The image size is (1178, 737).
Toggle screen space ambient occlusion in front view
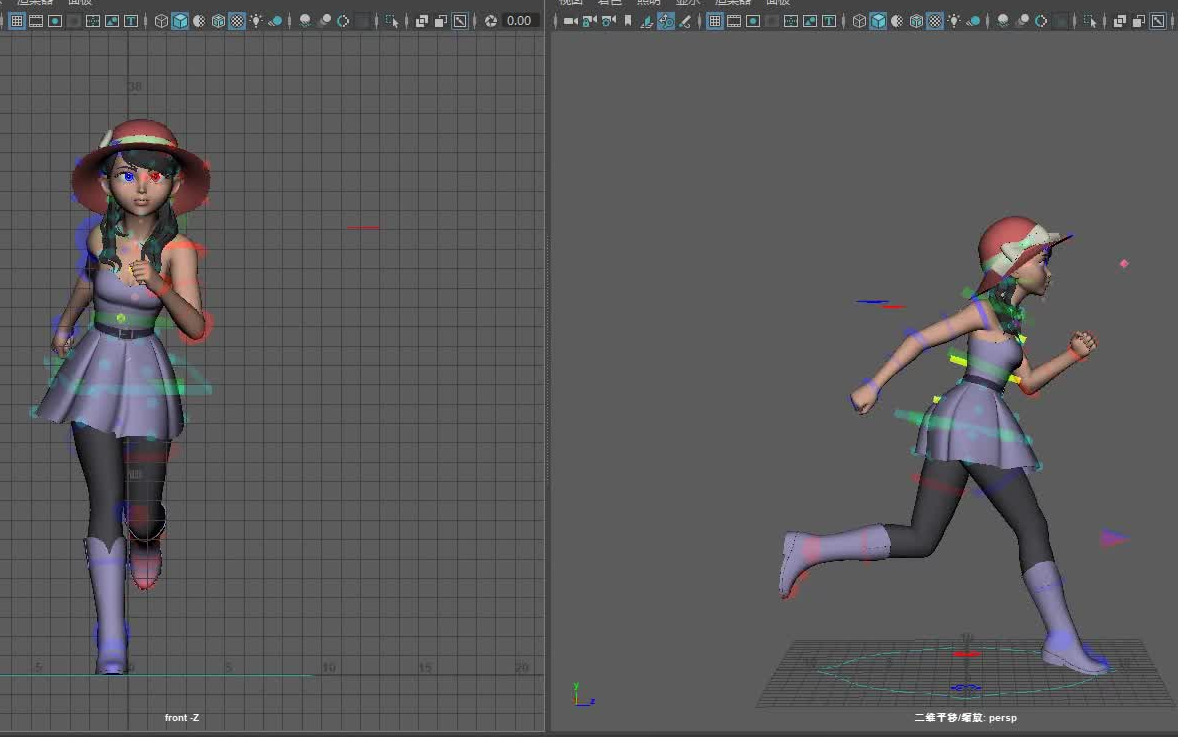(x=305, y=21)
